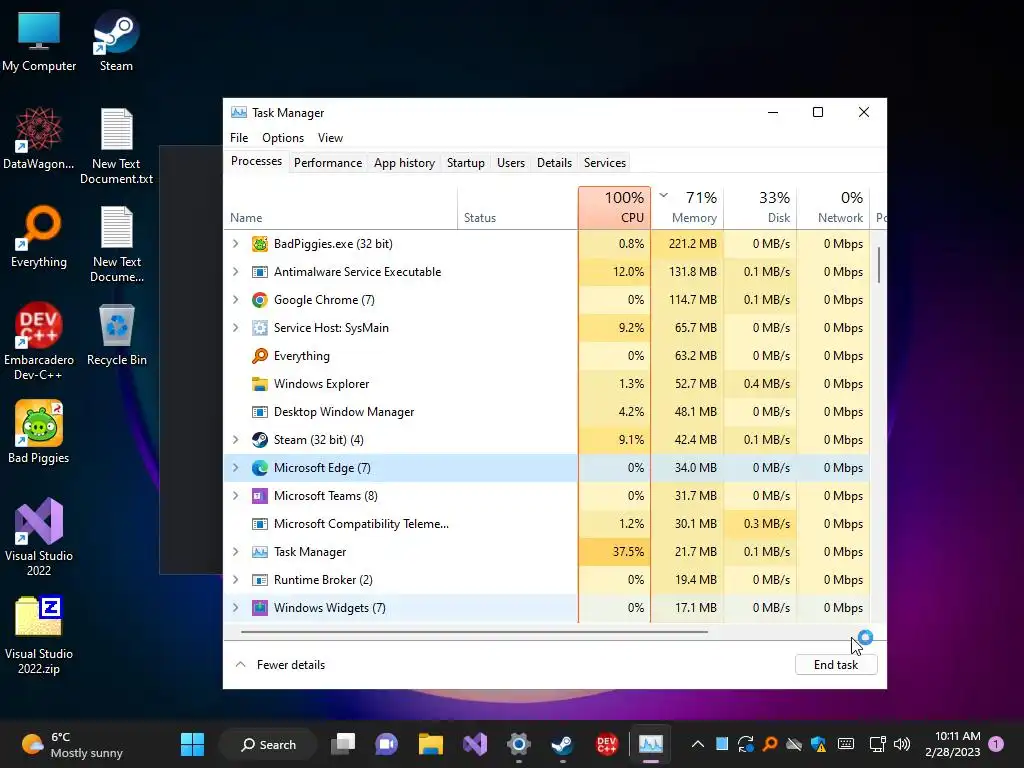
Task: Click the taskbar Search box
Action: tap(268, 744)
